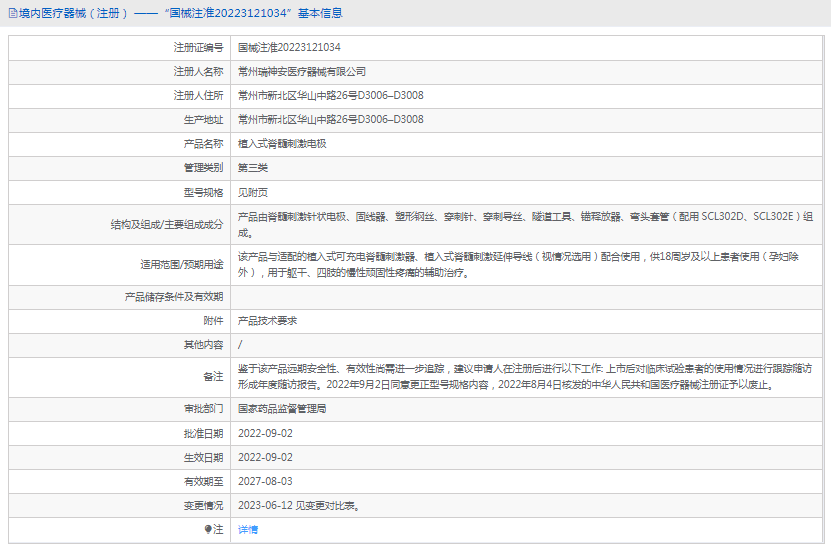Screen dimensions: 831x551
Task: Click the expiry date 2027-08-03
Action: 265,481
